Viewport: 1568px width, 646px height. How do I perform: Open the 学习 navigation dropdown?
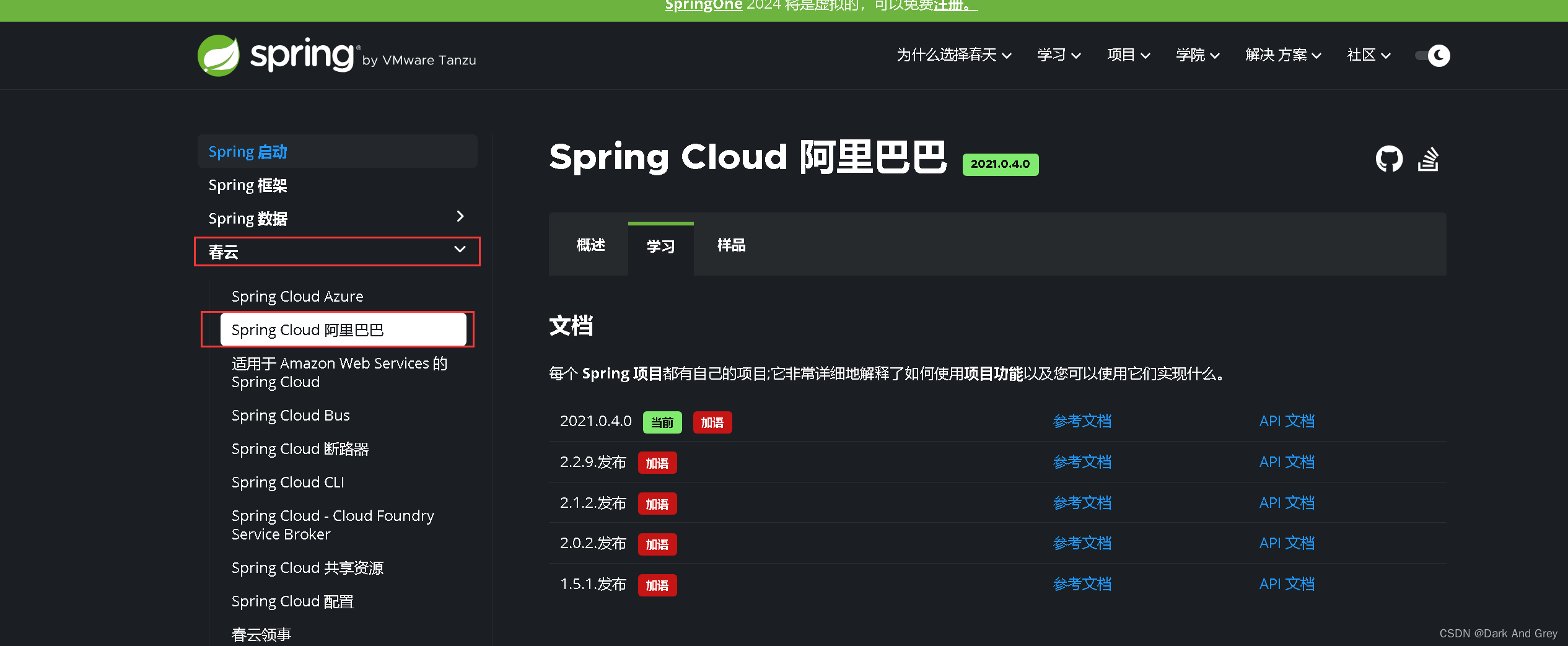tap(1059, 55)
